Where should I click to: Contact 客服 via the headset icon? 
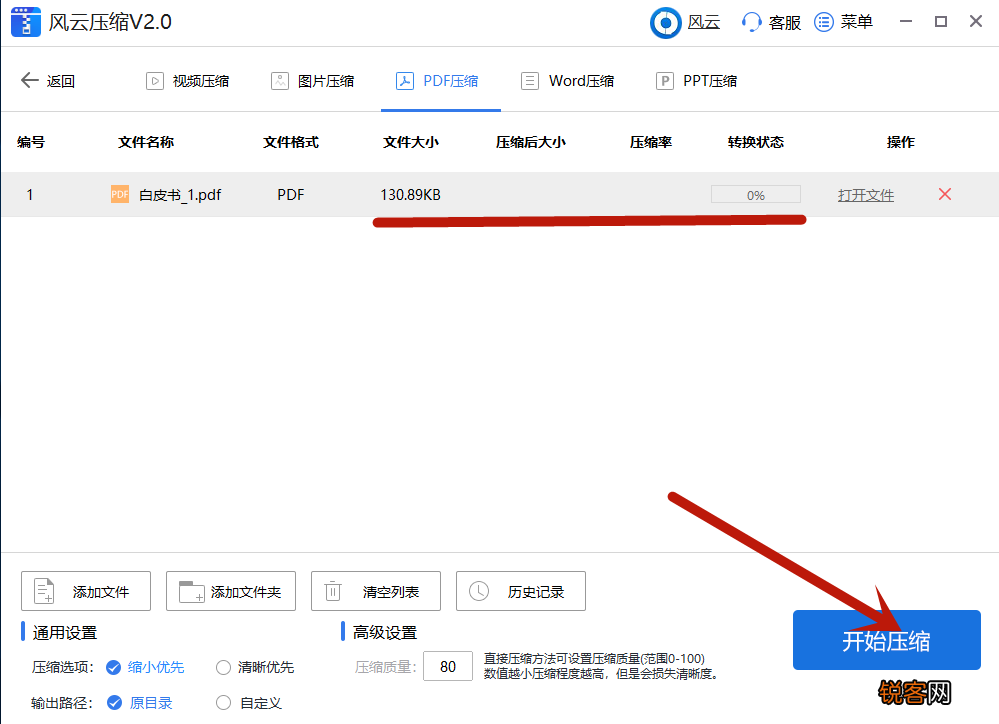752,22
